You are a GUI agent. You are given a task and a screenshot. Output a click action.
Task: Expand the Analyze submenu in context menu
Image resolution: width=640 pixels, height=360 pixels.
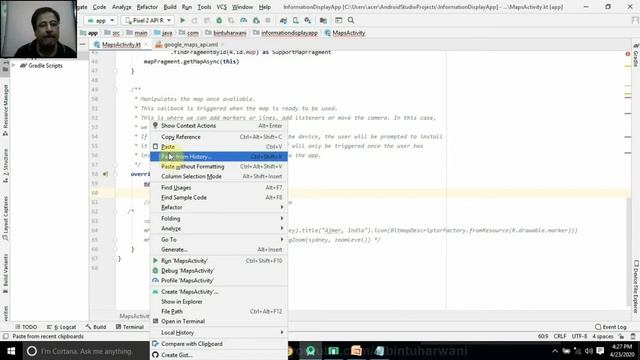click(x=219, y=228)
